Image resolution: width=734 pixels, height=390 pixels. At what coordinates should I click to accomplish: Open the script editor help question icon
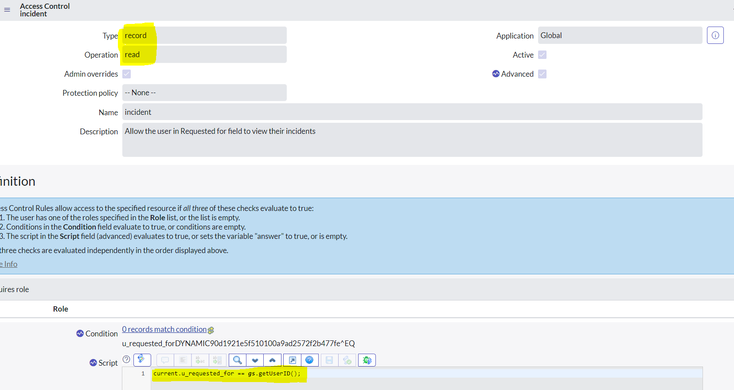point(126,359)
